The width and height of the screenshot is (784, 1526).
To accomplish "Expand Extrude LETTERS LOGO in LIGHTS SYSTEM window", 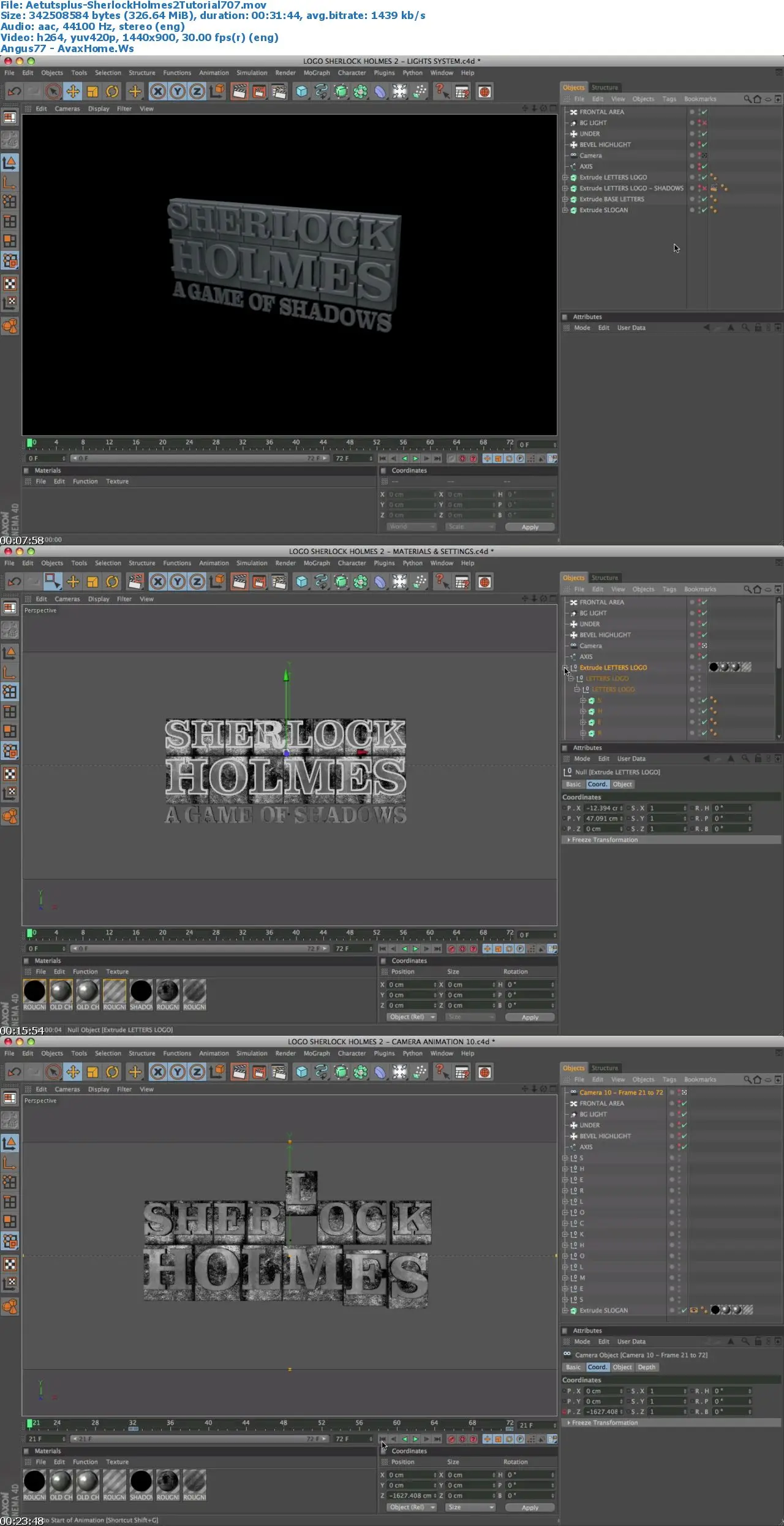I will [565, 177].
